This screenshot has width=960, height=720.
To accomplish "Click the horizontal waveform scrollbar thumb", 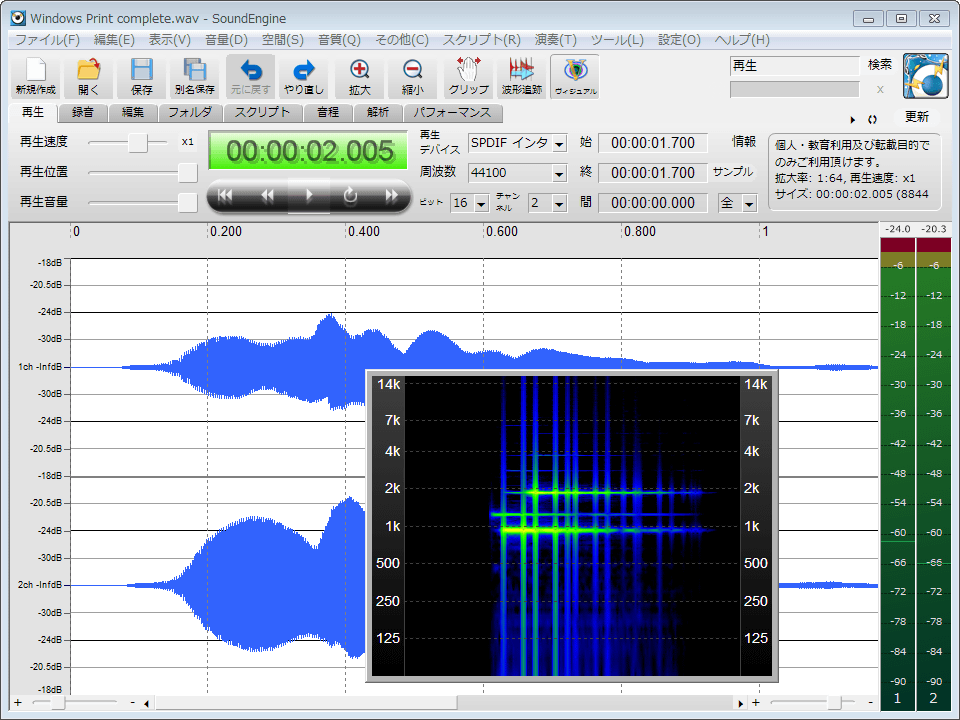I will [x=306, y=703].
